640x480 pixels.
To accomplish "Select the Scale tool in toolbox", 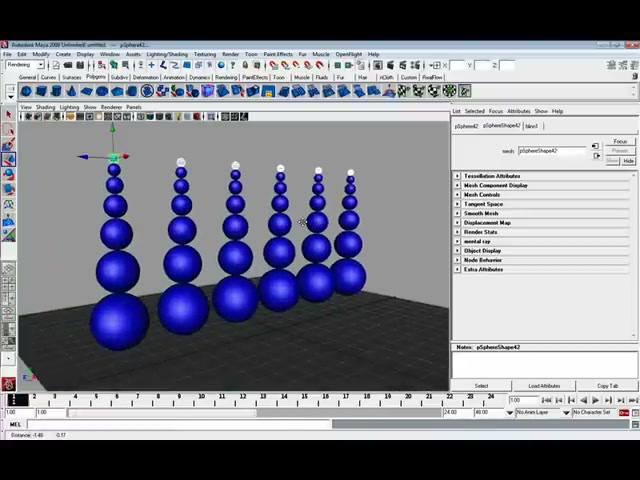I will click(9, 189).
